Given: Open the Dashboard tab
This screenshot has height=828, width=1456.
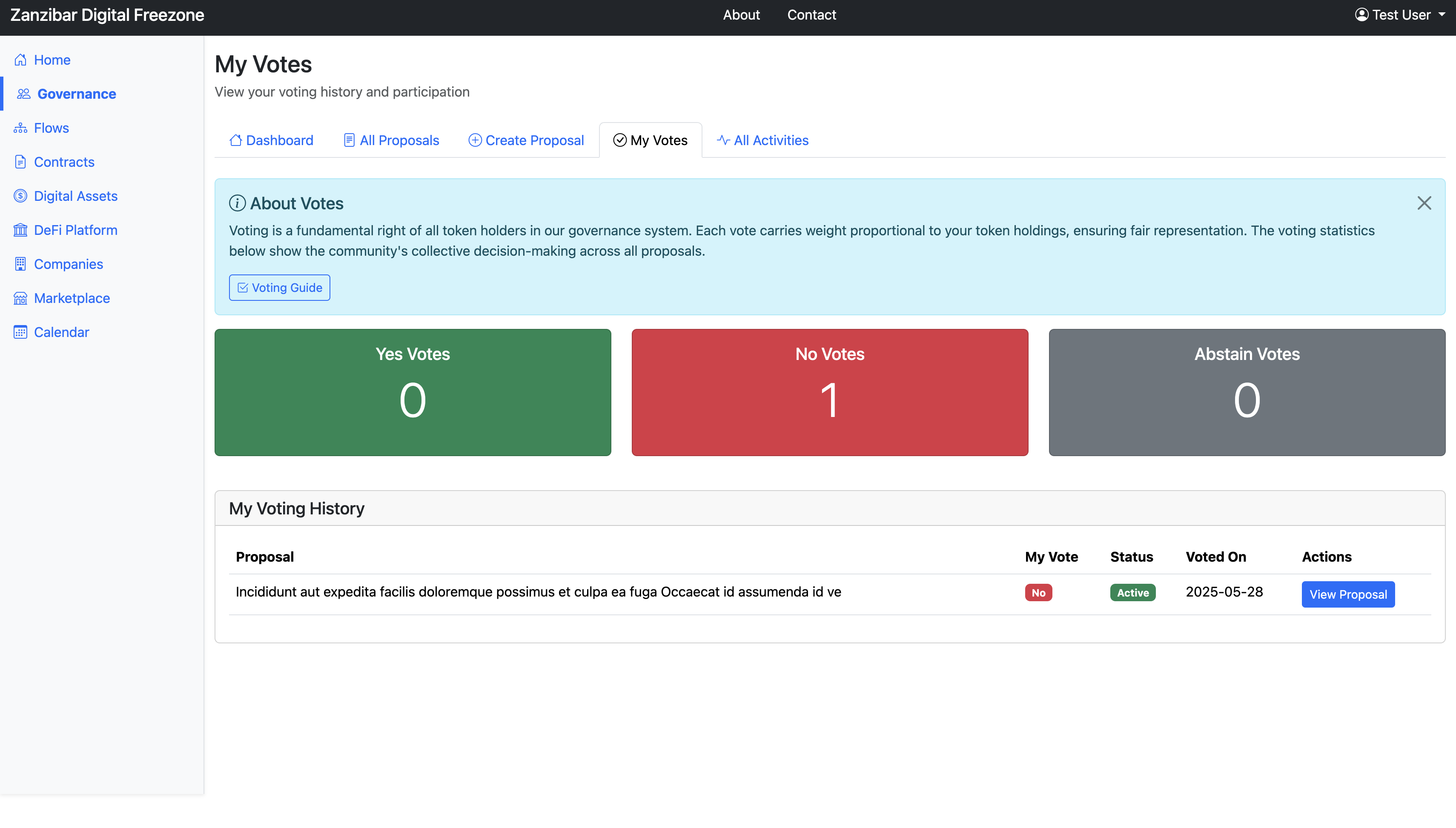Looking at the screenshot, I should (x=271, y=140).
